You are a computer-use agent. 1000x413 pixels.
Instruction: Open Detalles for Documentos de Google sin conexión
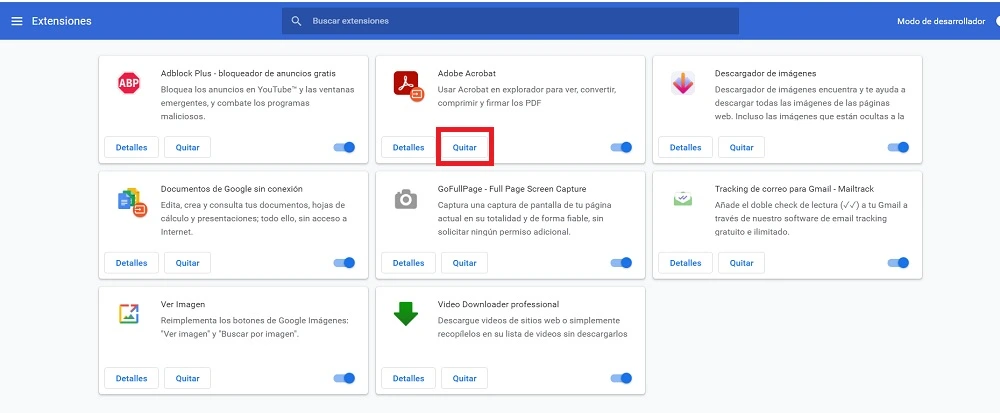(131, 263)
